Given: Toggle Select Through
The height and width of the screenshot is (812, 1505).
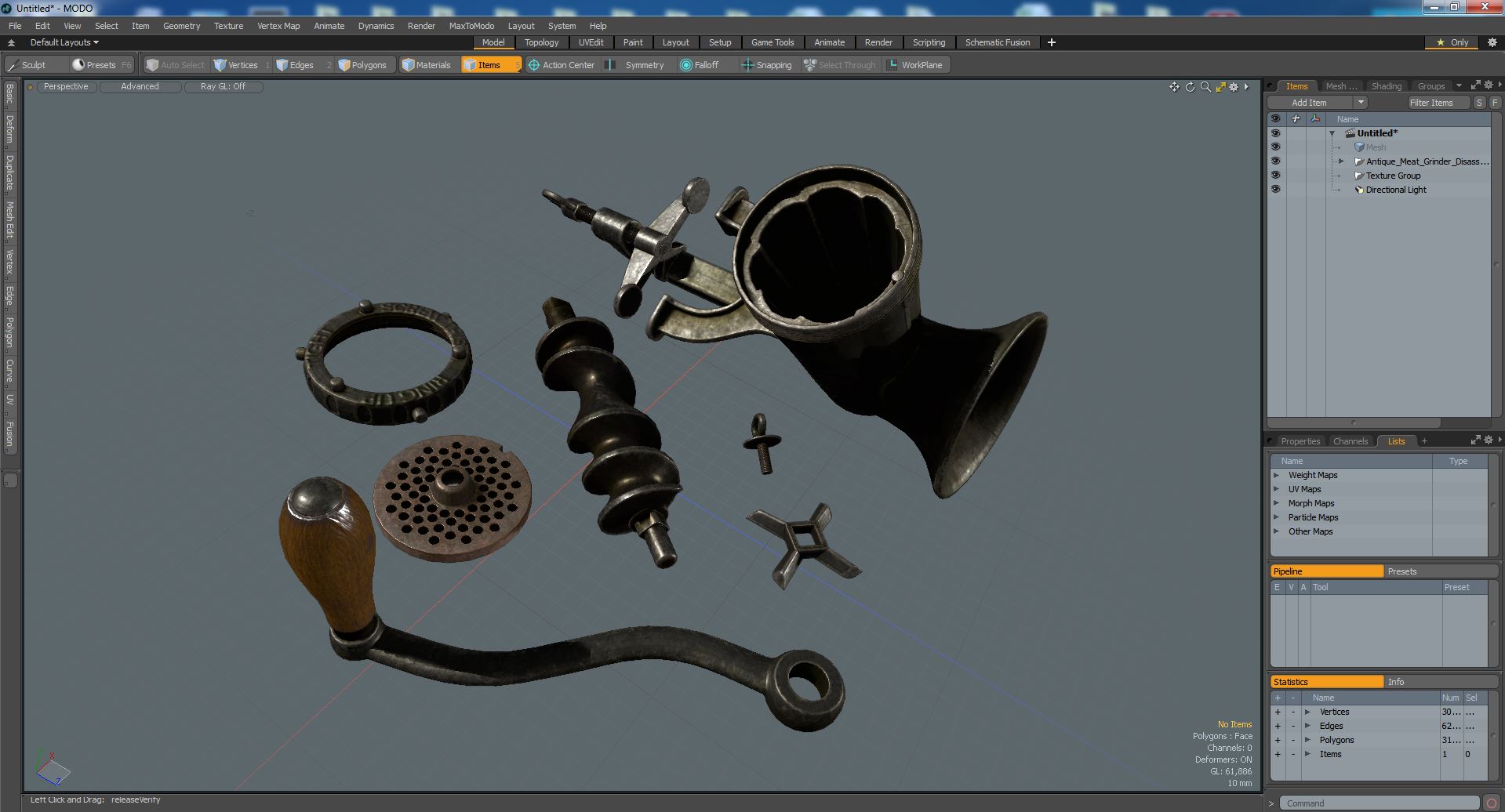Looking at the screenshot, I should tap(840, 65).
